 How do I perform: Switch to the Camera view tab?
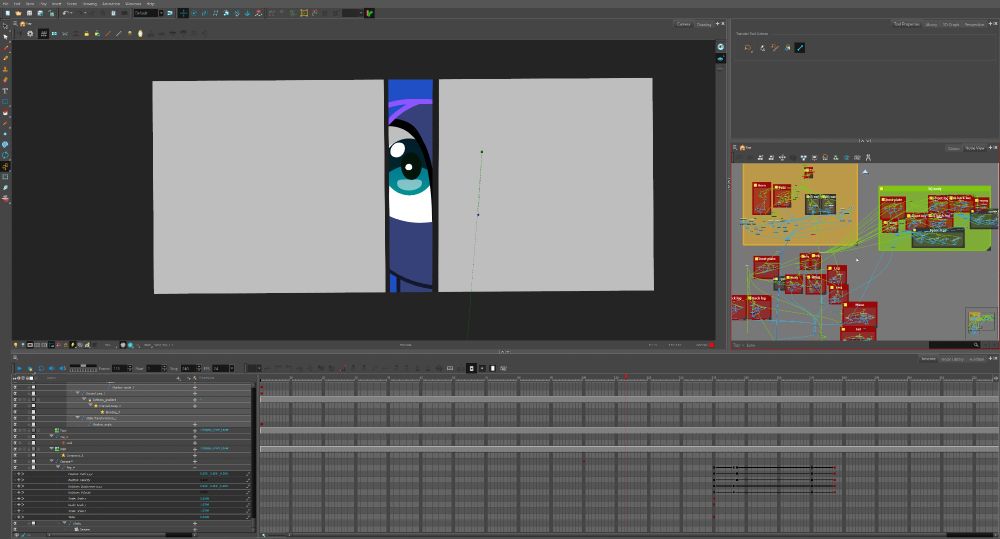683,24
